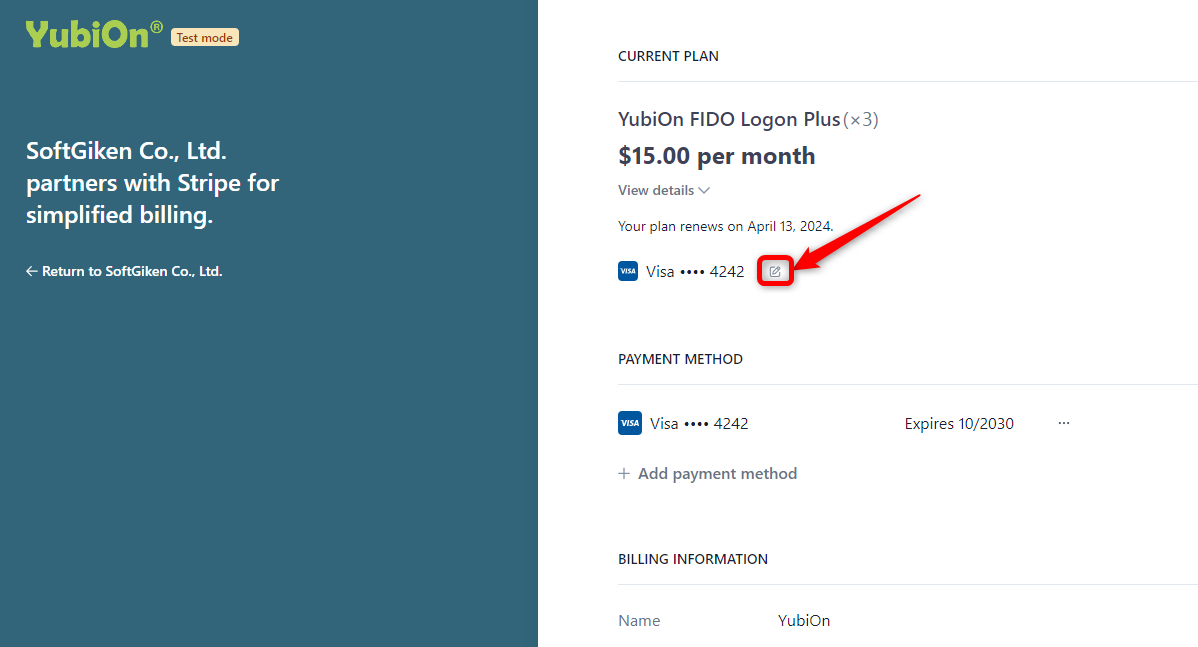
Task: Return to SoftGiken Co., Ltd. link
Action: tap(124, 271)
